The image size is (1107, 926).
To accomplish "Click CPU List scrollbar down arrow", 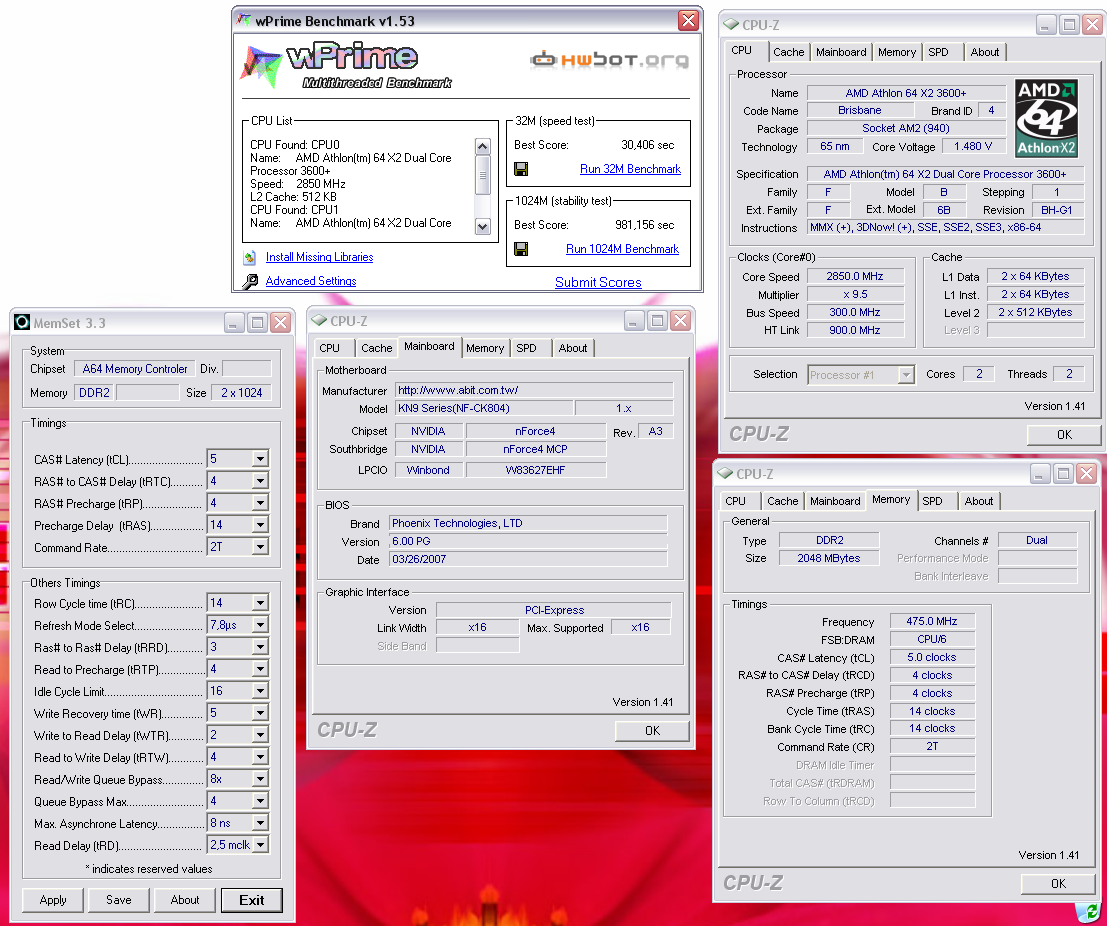I will point(483,227).
